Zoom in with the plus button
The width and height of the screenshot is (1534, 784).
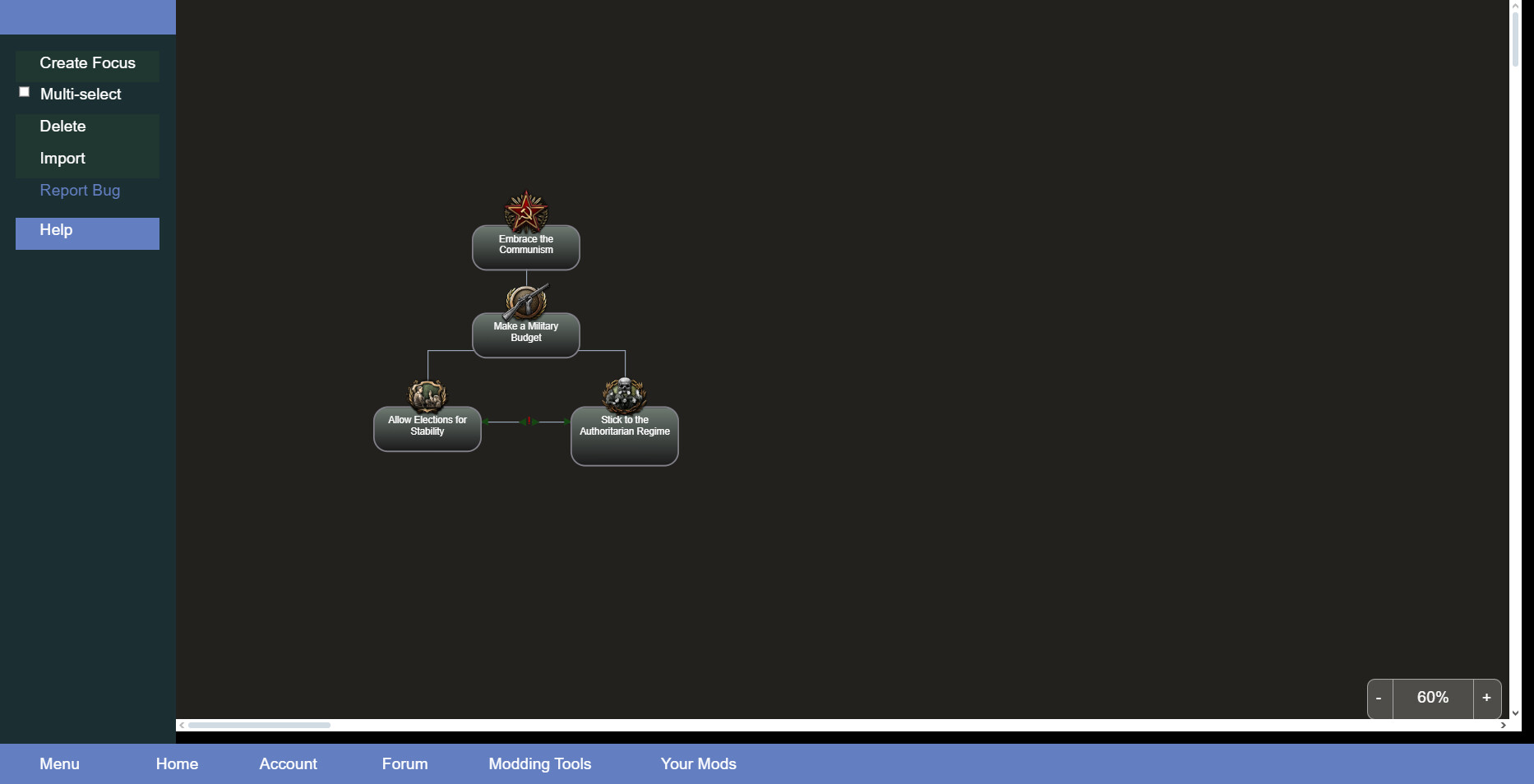1486,698
